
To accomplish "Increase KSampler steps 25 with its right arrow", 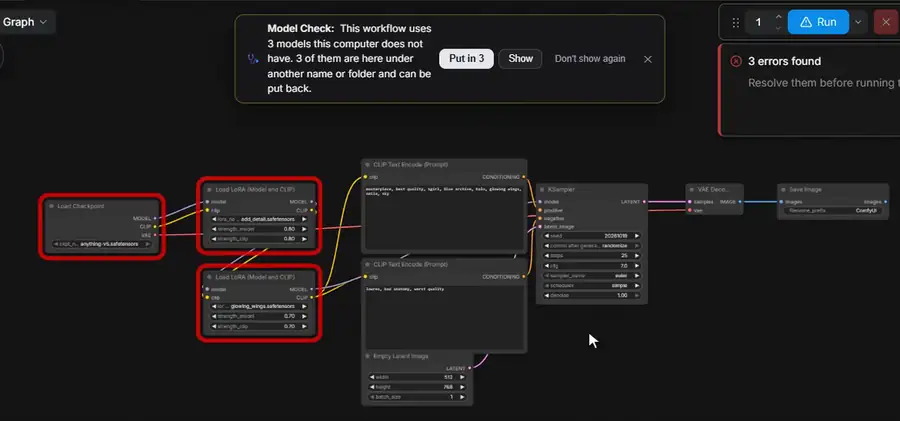I will click(637, 256).
